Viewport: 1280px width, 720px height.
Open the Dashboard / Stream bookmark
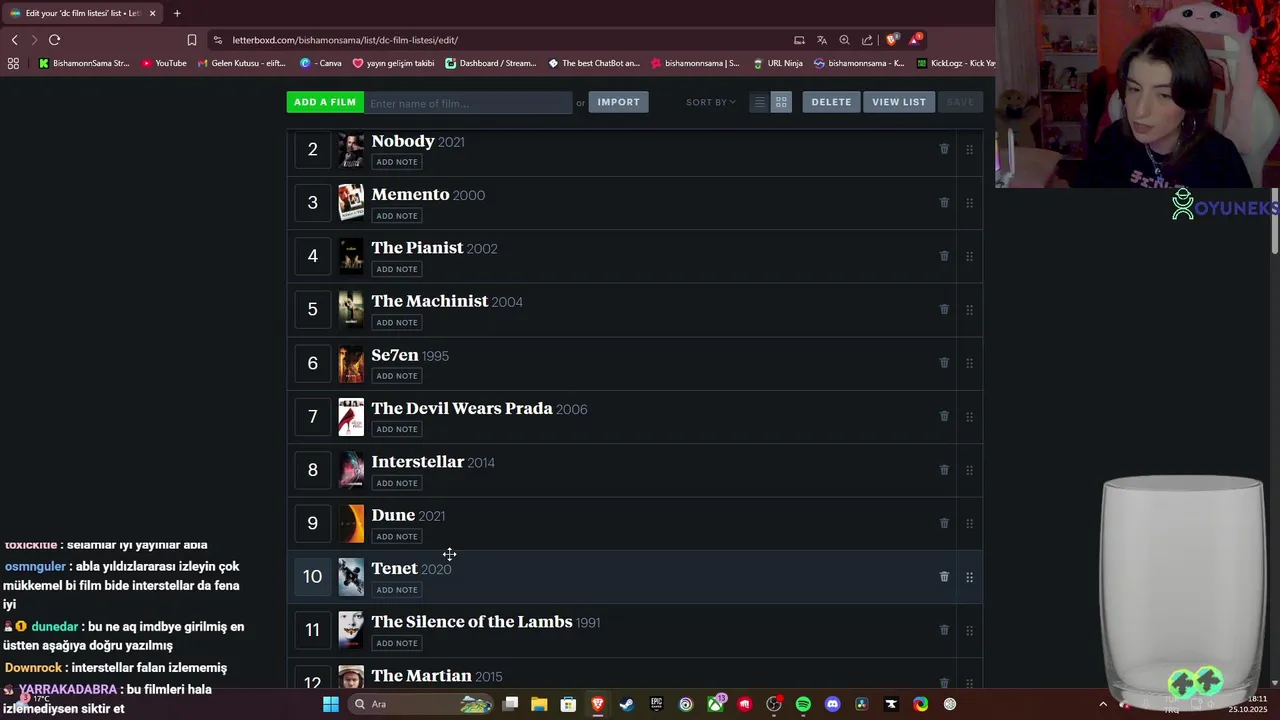coord(491,63)
